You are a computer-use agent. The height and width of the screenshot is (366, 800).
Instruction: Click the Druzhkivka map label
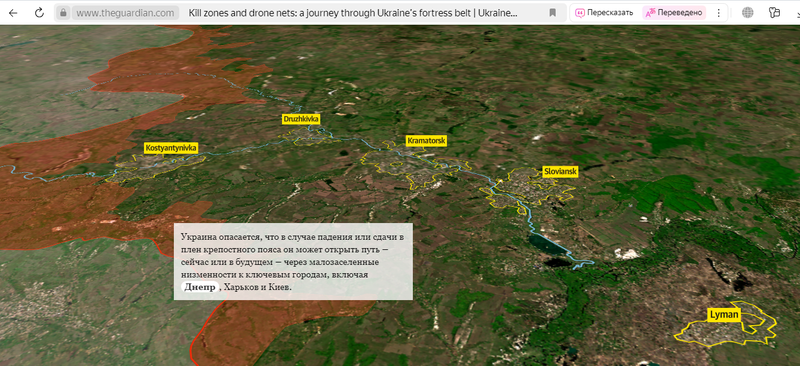point(301,119)
